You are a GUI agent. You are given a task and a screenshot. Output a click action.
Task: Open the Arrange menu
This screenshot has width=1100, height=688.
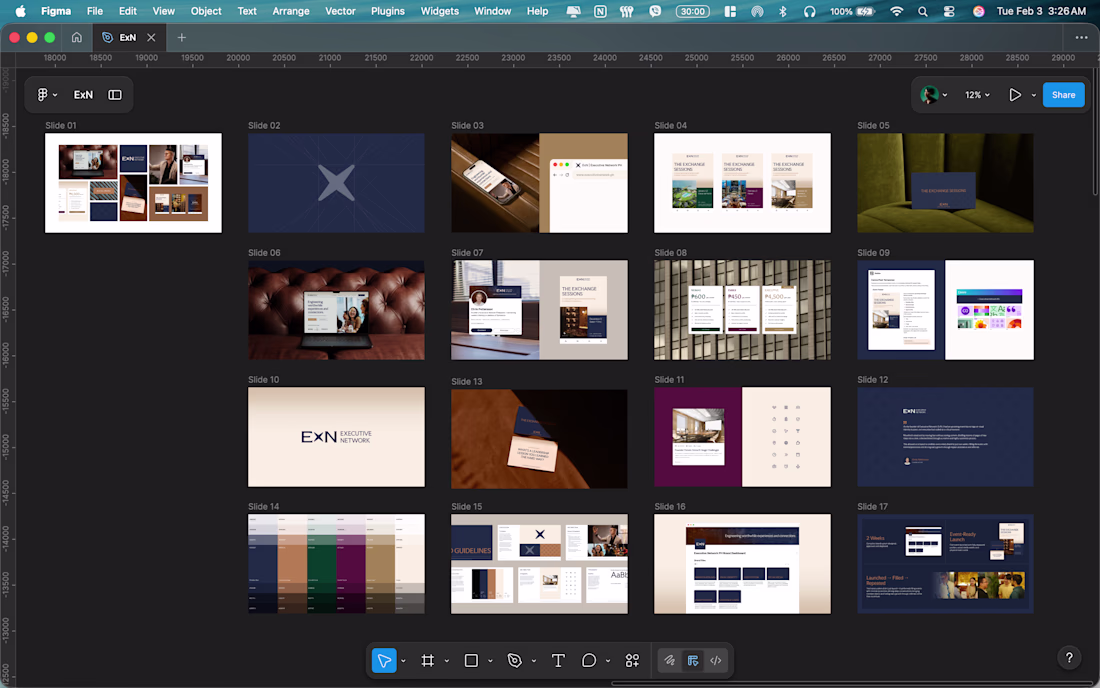click(291, 11)
